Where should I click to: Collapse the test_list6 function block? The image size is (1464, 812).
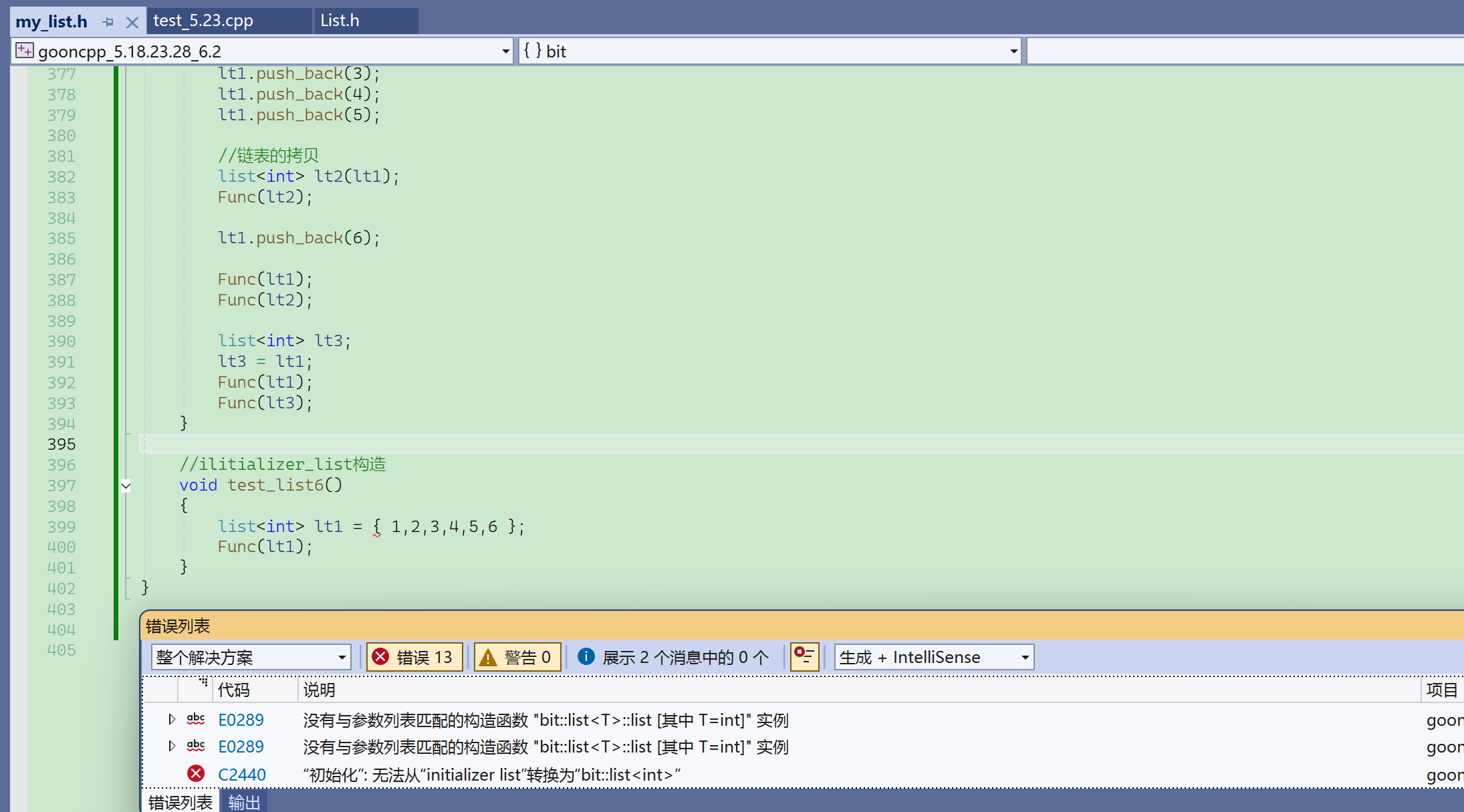(x=126, y=486)
